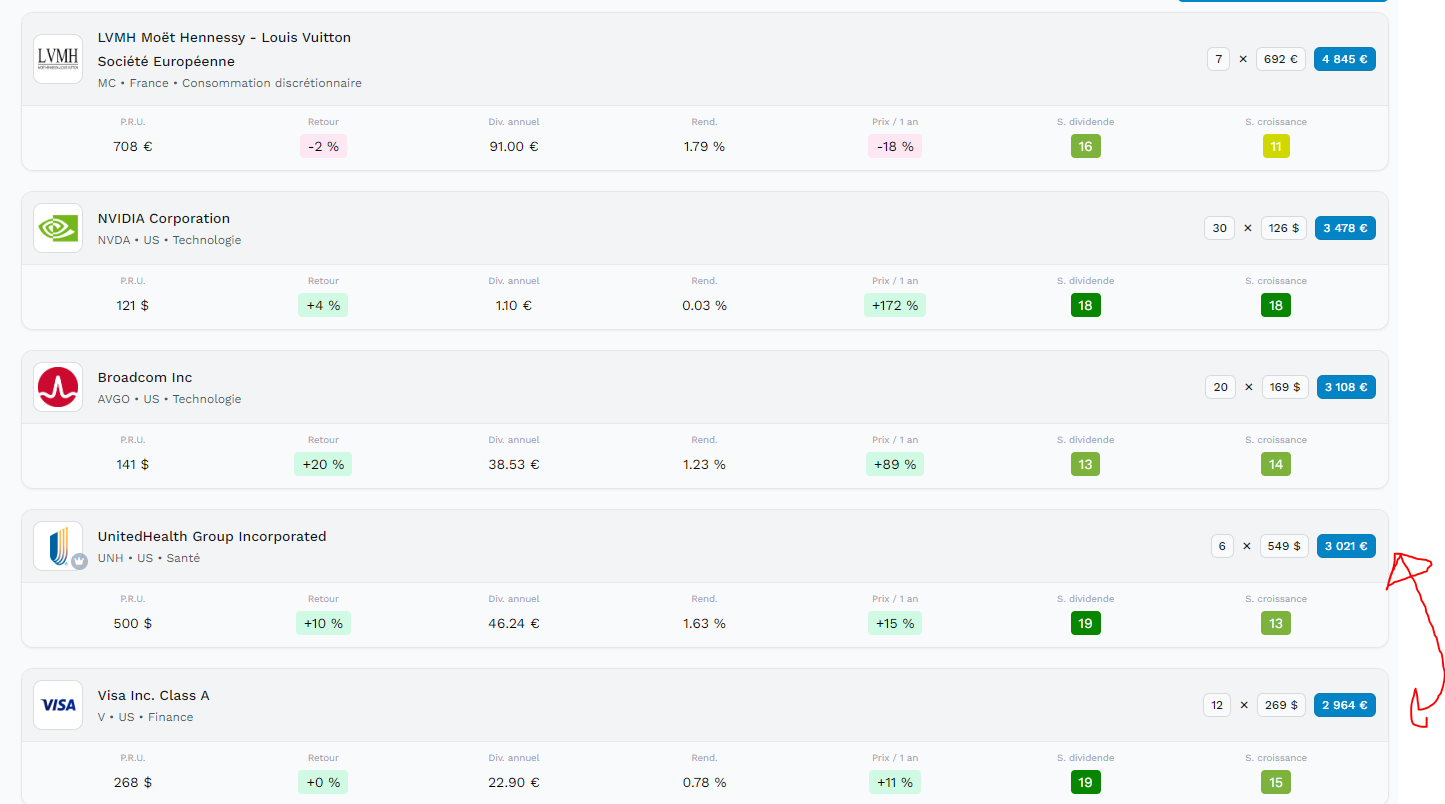Click NVIDIA total value 3 478 € badge
This screenshot has width=1445, height=804.
[1345, 228]
